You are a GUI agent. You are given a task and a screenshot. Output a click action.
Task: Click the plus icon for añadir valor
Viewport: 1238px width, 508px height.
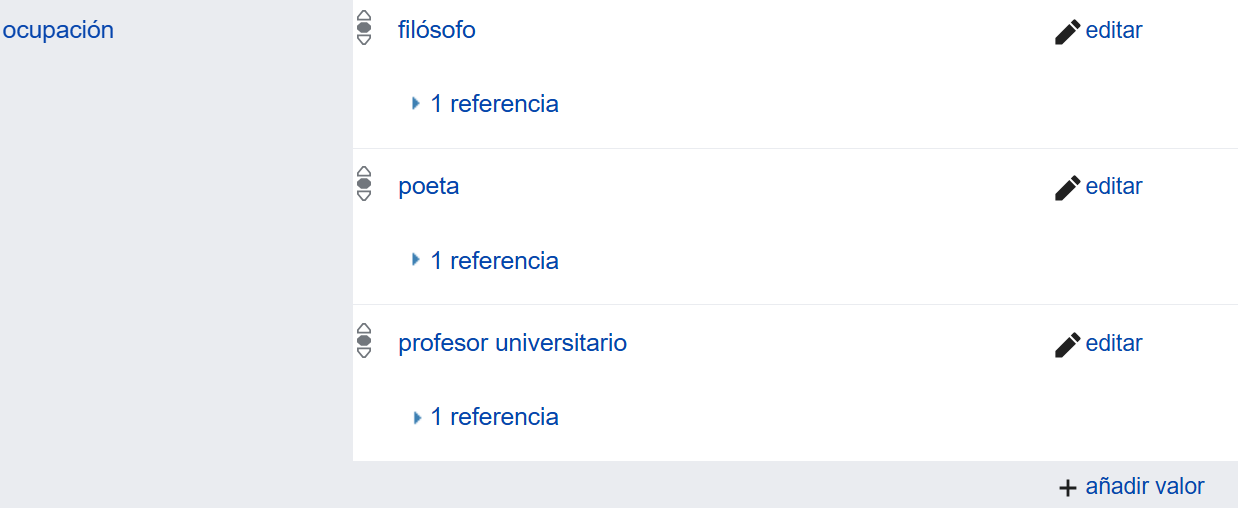pos(1068,488)
